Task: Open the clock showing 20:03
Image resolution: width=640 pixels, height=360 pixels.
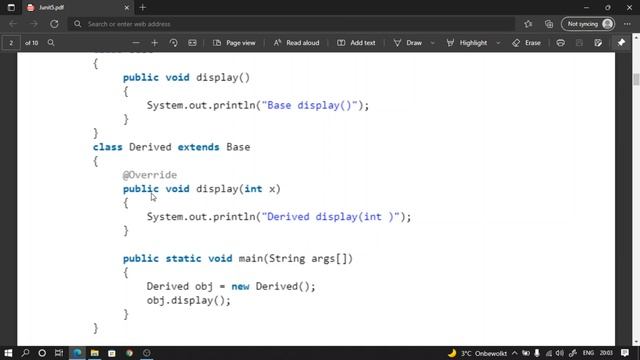Action: tap(606, 353)
